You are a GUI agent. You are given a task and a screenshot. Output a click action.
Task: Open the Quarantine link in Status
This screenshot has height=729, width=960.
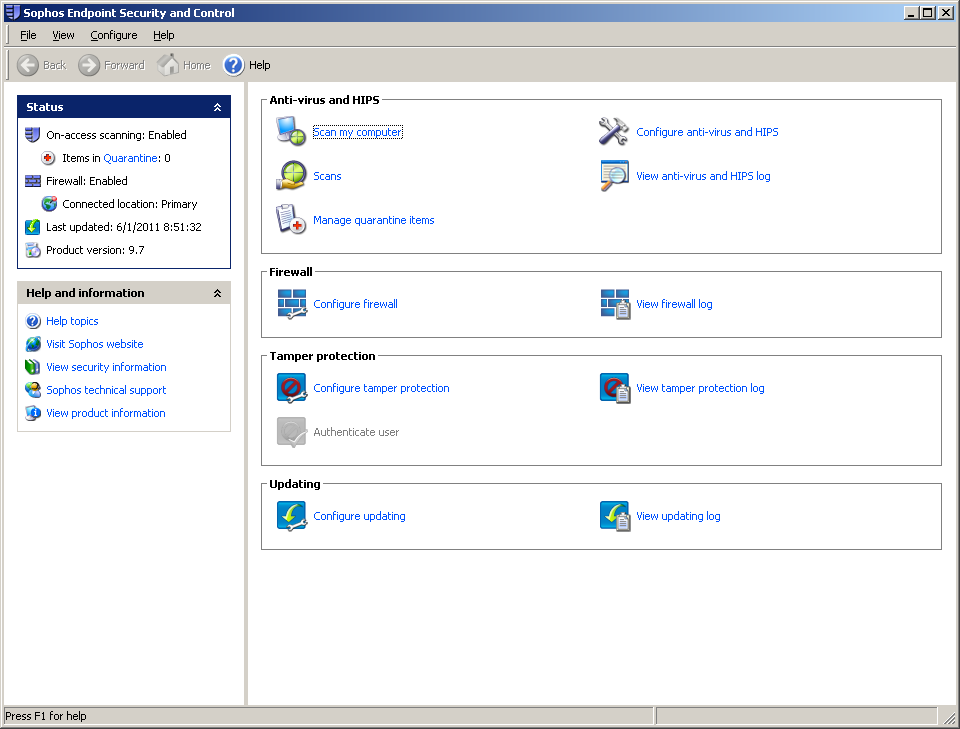point(130,158)
